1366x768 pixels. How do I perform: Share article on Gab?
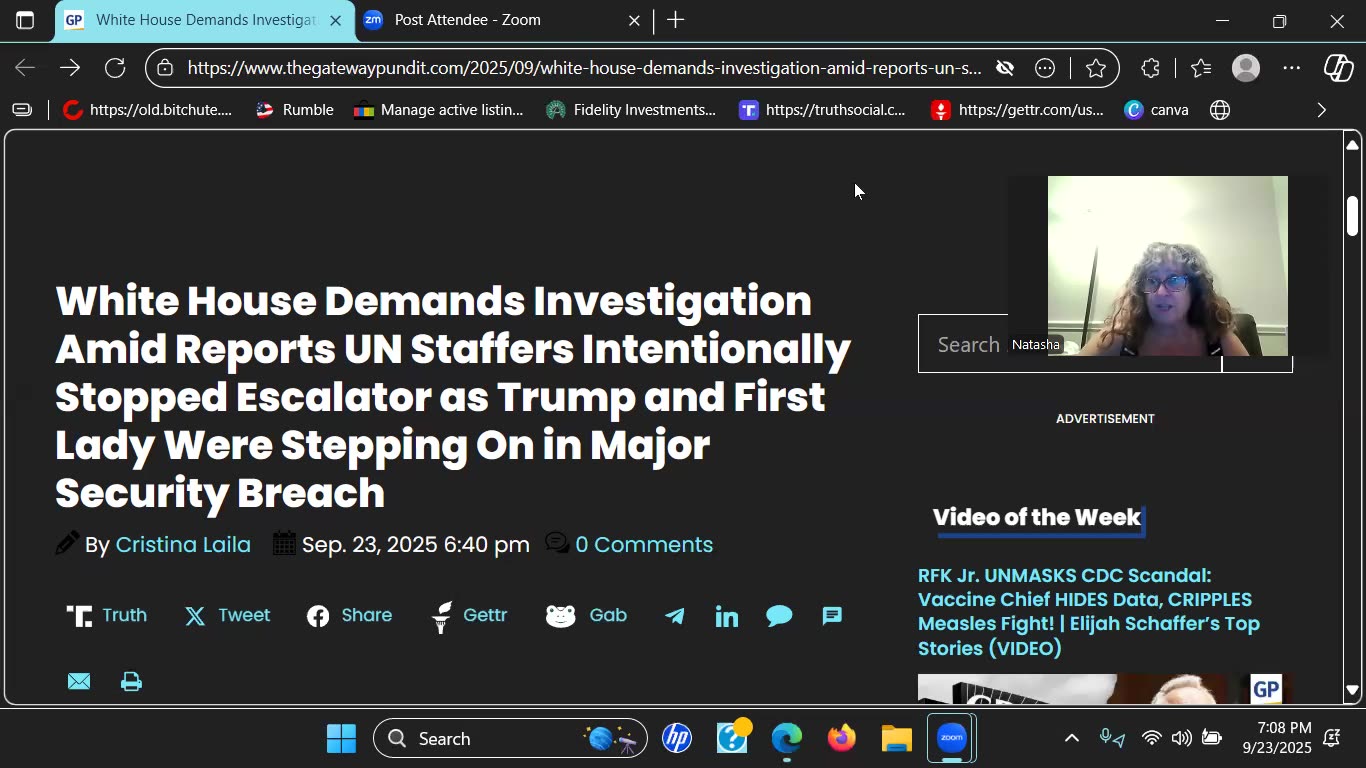586,616
